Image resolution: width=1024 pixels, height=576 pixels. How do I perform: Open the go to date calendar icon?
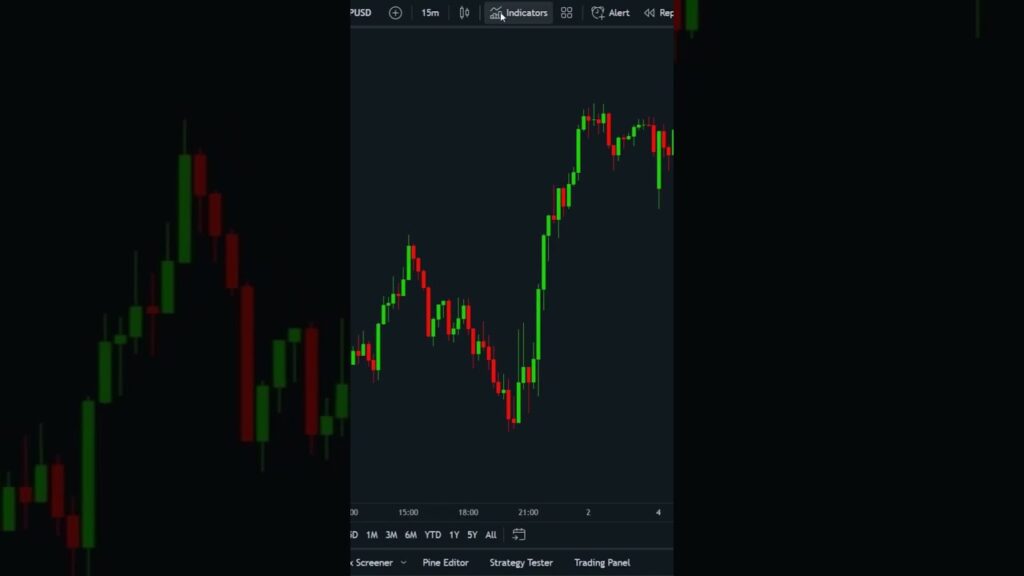click(x=519, y=535)
